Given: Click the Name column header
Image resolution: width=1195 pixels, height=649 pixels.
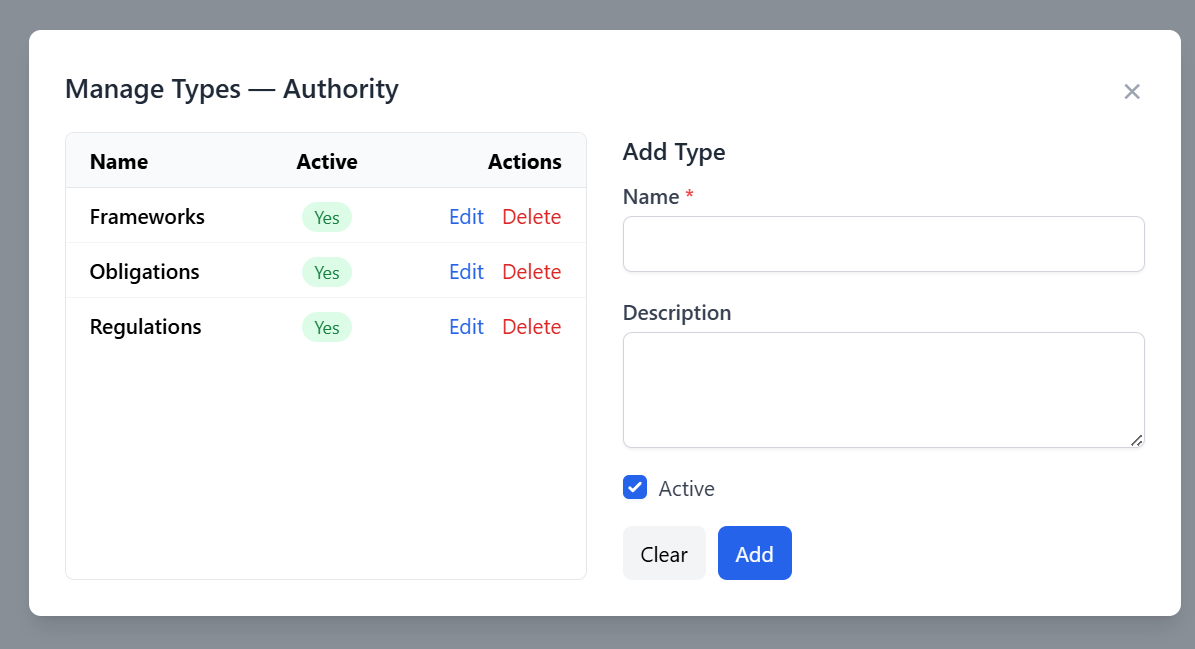Looking at the screenshot, I should [x=119, y=162].
